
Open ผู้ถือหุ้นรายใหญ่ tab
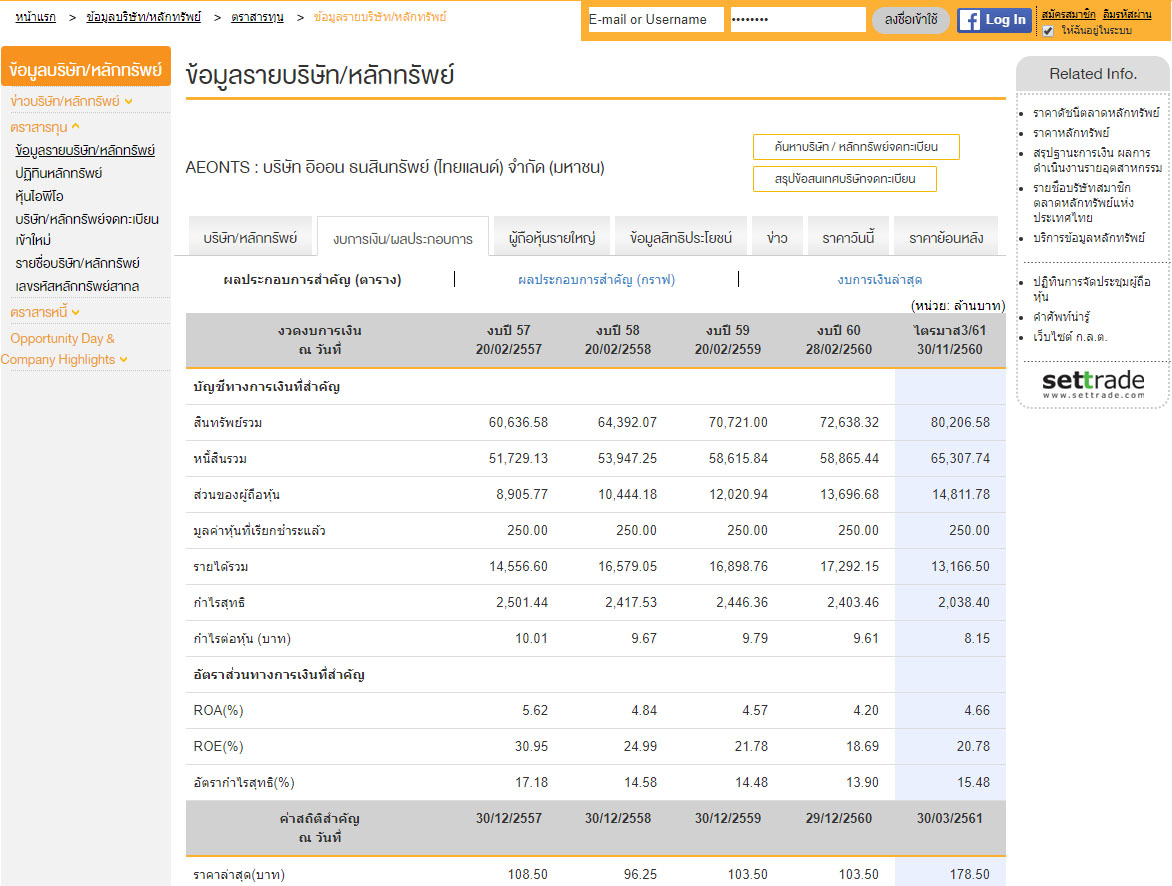click(x=552, y=238)
